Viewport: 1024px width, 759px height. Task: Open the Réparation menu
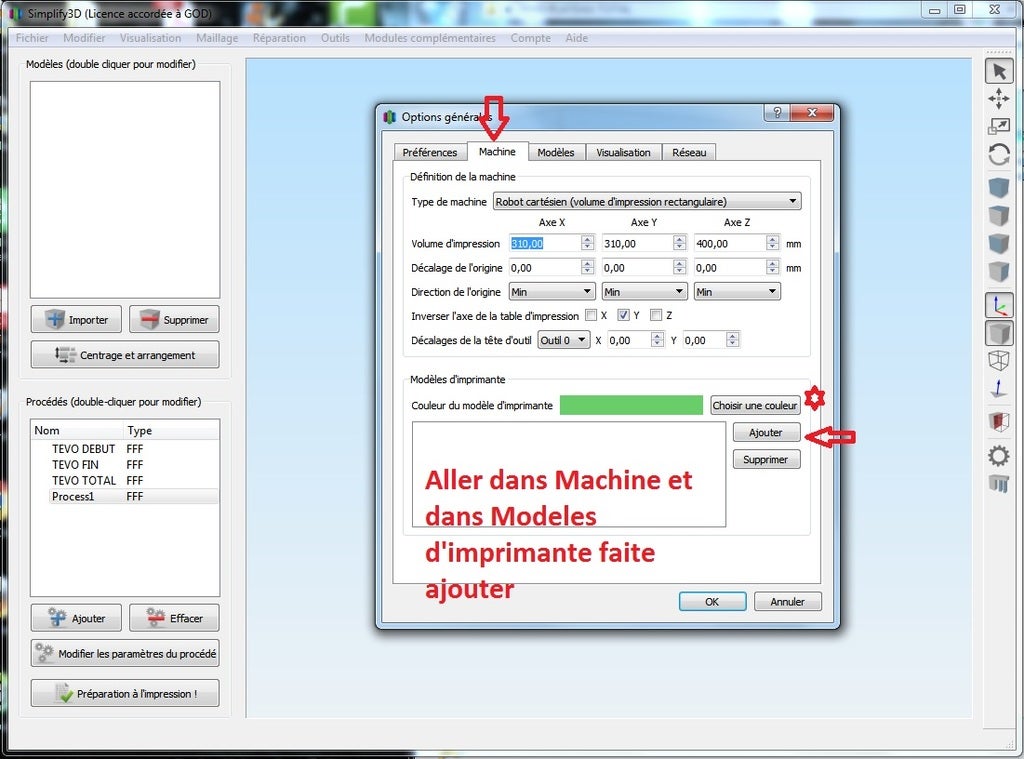pos(279,38)
